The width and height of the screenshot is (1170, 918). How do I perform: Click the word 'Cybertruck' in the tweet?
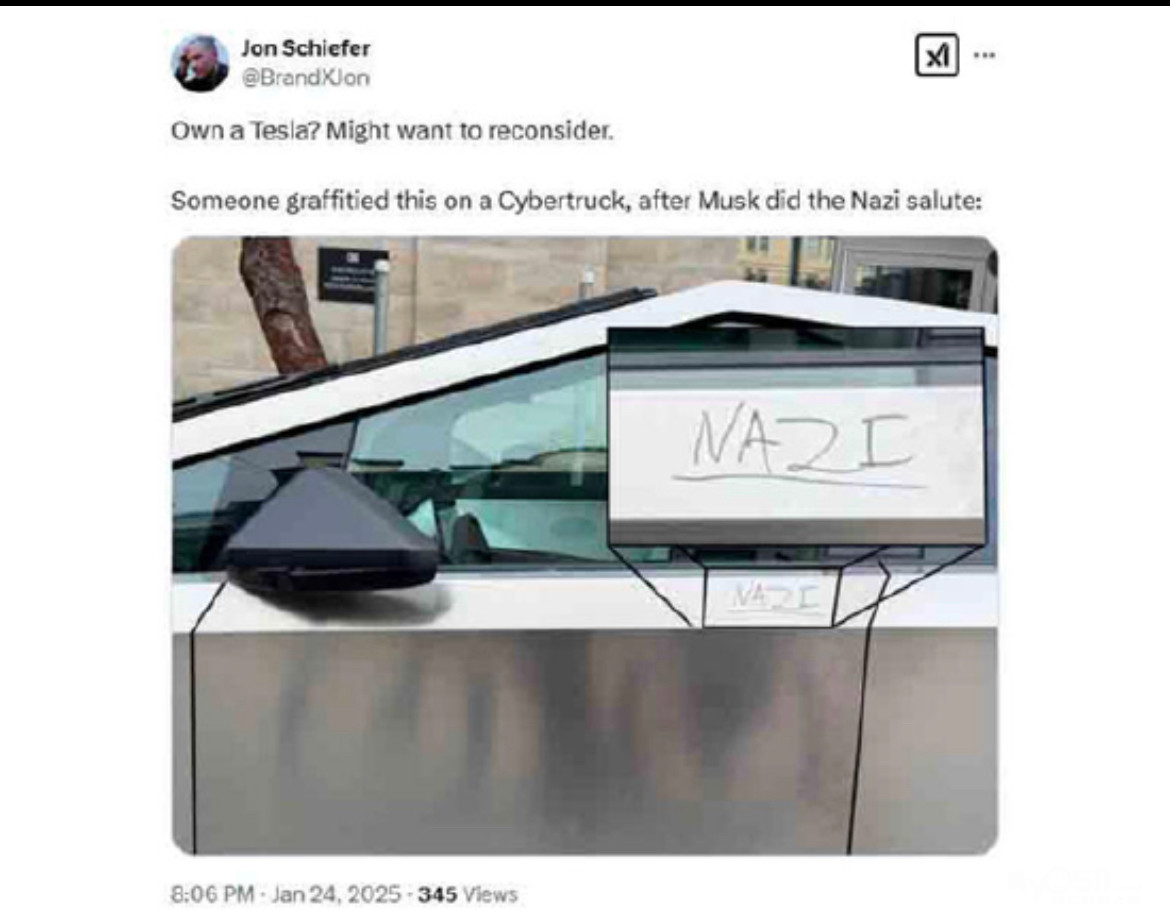[561, 201]
